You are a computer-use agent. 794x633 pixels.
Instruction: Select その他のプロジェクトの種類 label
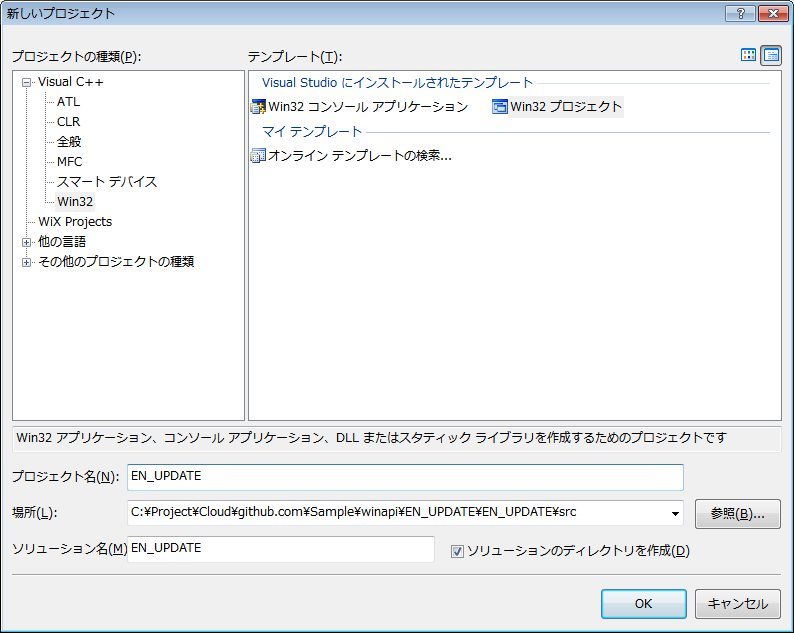coord(116,262)
